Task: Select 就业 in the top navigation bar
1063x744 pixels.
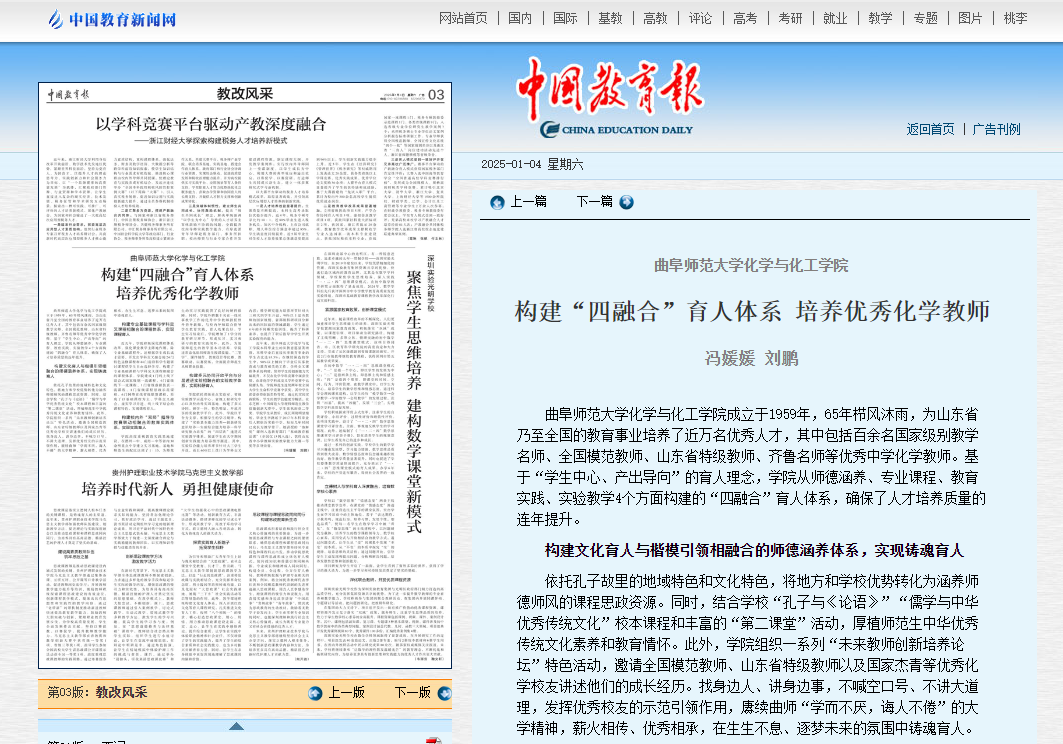Action: (835, 18)
